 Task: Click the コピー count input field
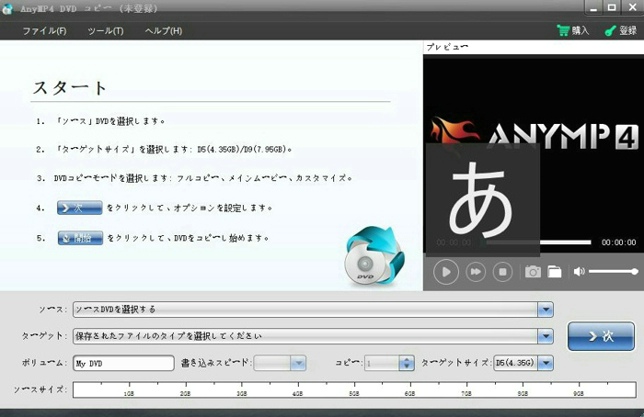[382, 363]
